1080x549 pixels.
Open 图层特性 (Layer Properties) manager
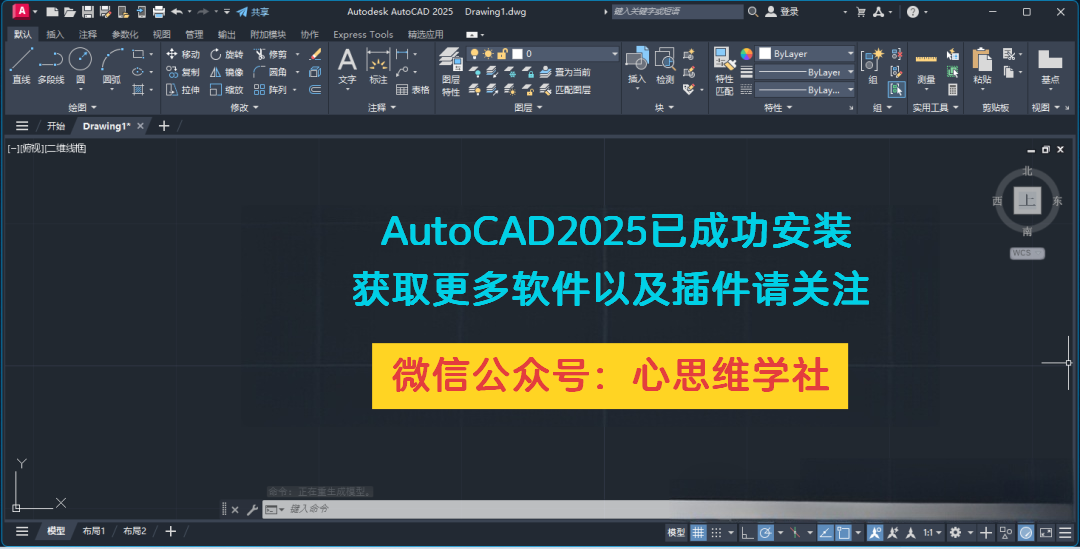point(450,72)
